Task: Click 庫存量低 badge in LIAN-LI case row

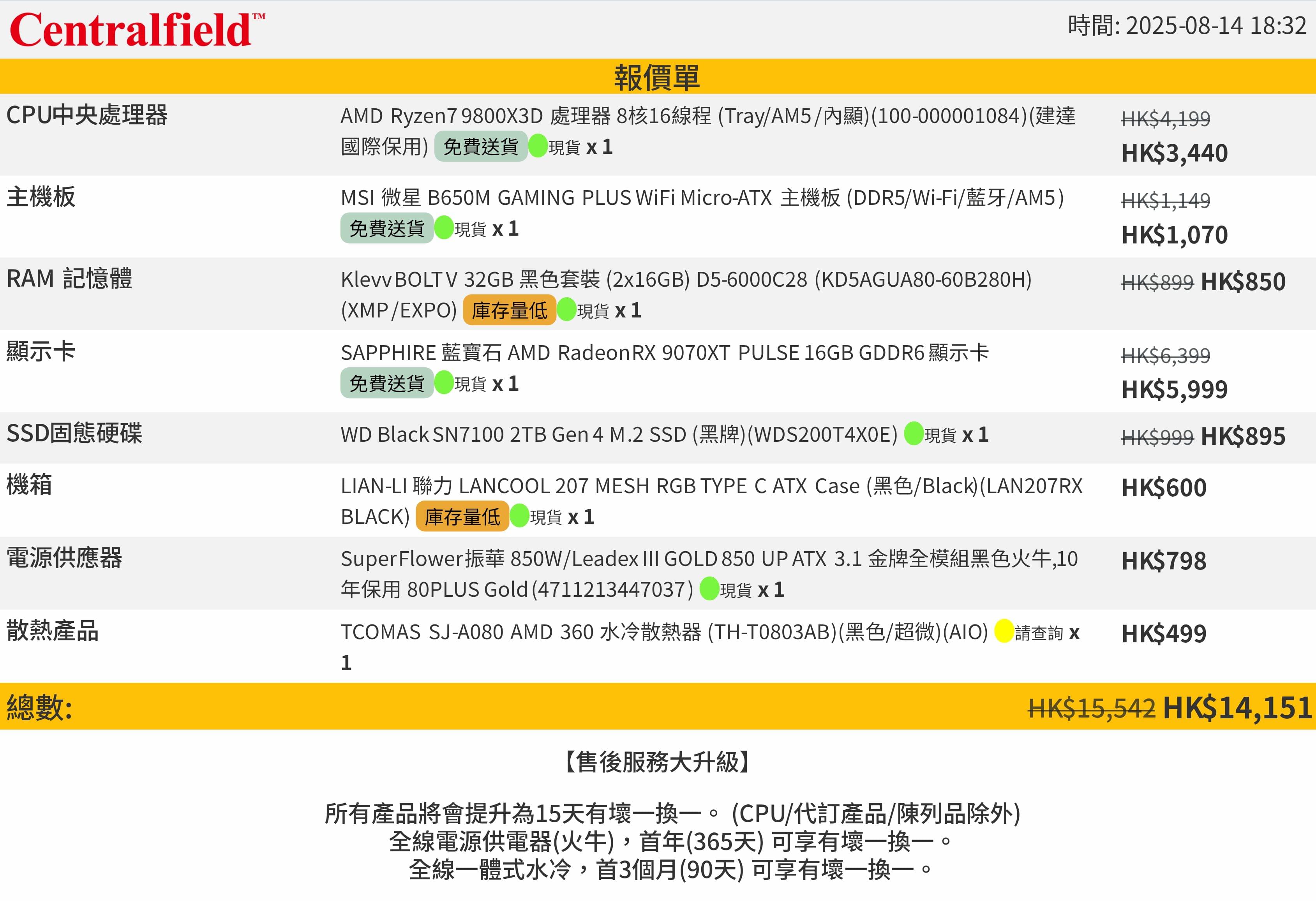Action: (462, 517)
